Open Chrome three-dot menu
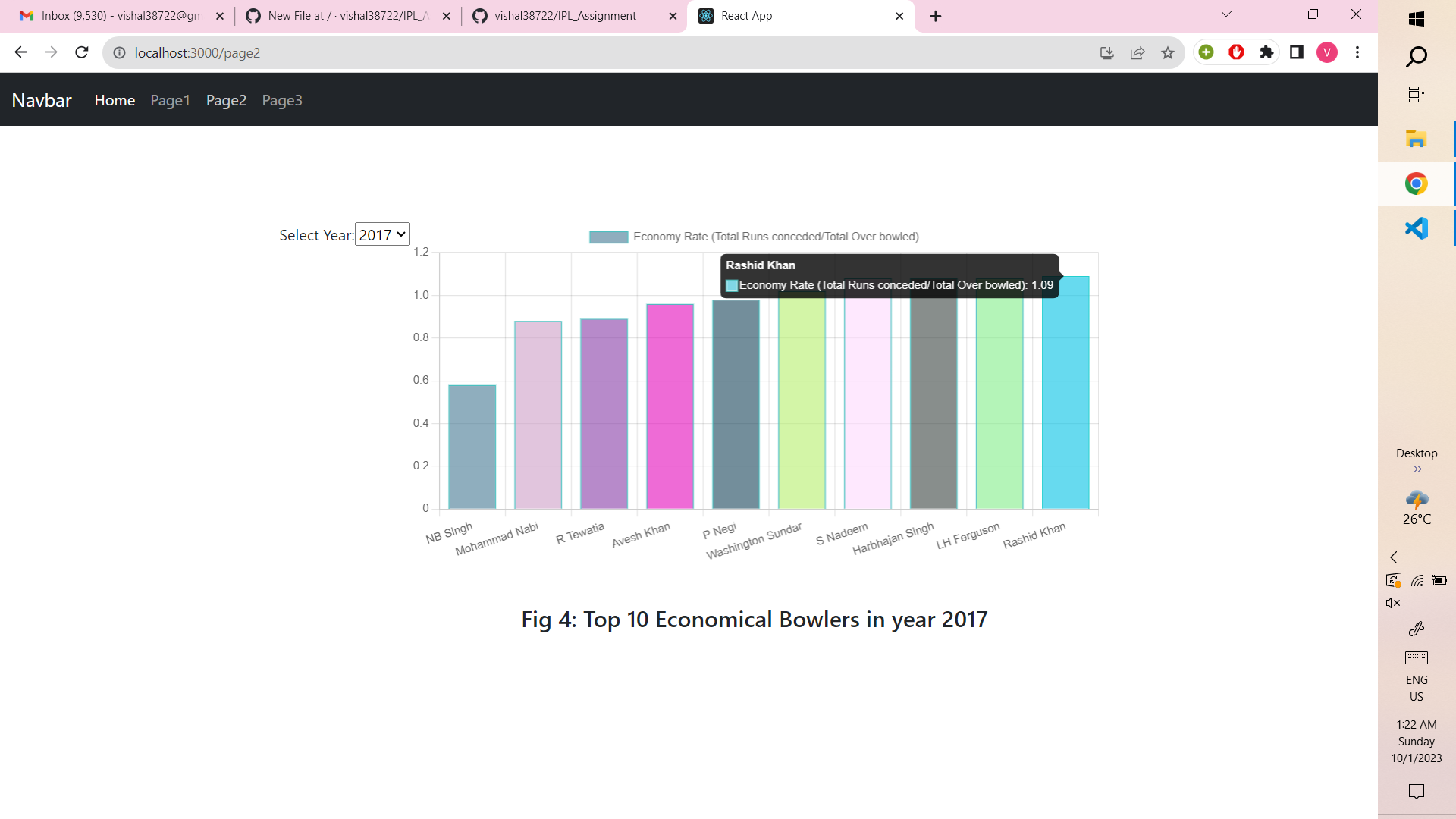The image size is (1456, 819). [1357, 52]
